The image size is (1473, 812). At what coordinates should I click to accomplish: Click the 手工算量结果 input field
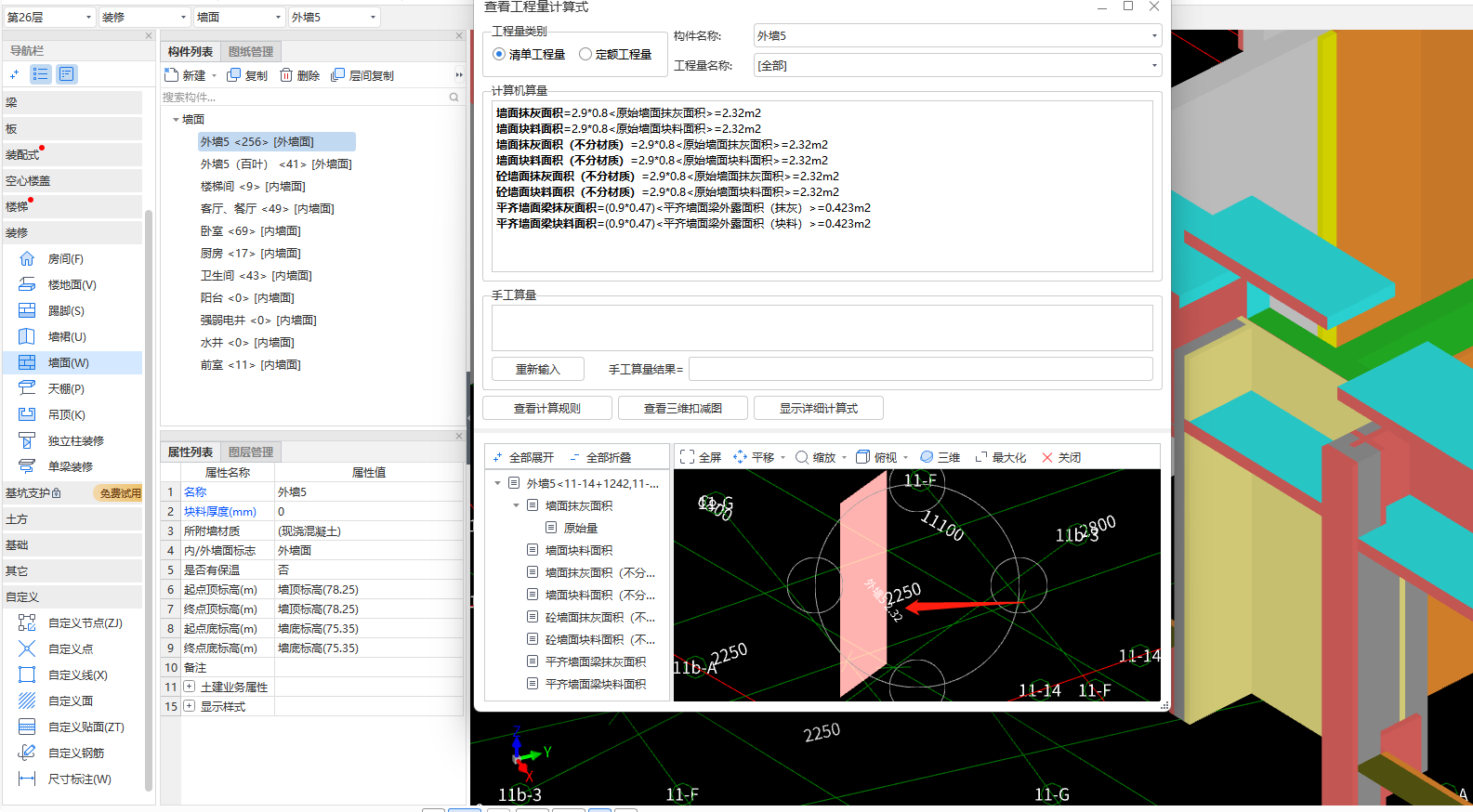click(x=920, y=369)
